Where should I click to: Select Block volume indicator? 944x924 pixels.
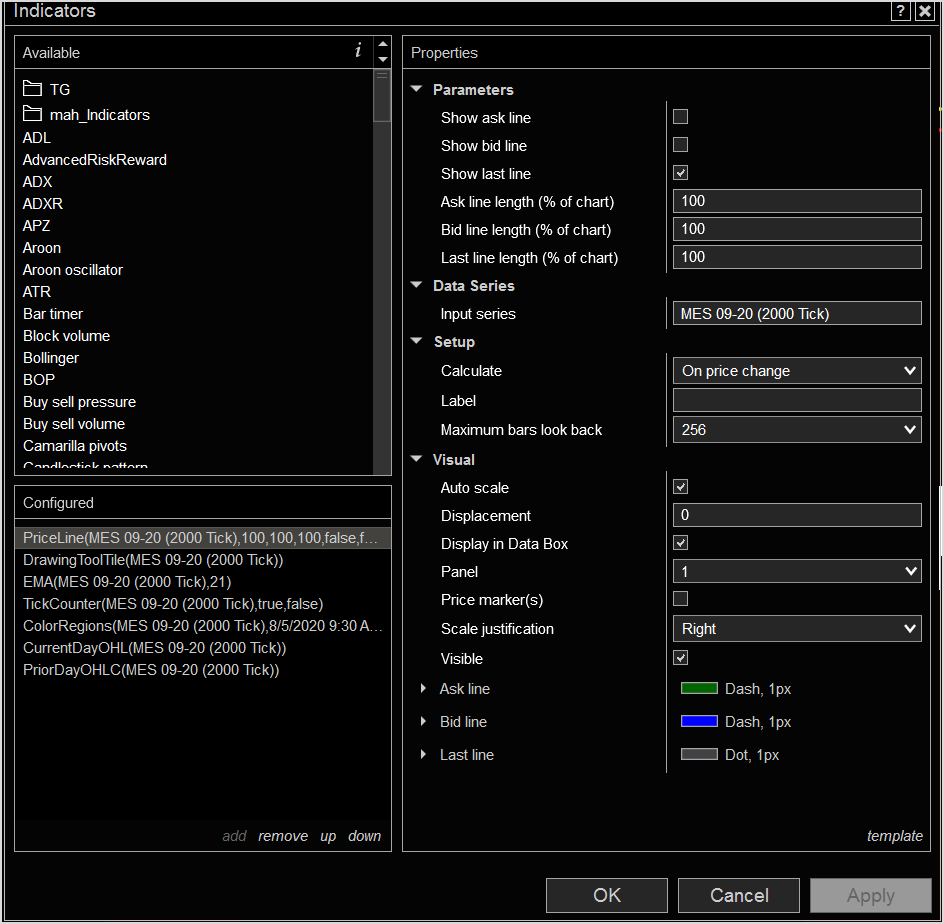coord(67,336)
